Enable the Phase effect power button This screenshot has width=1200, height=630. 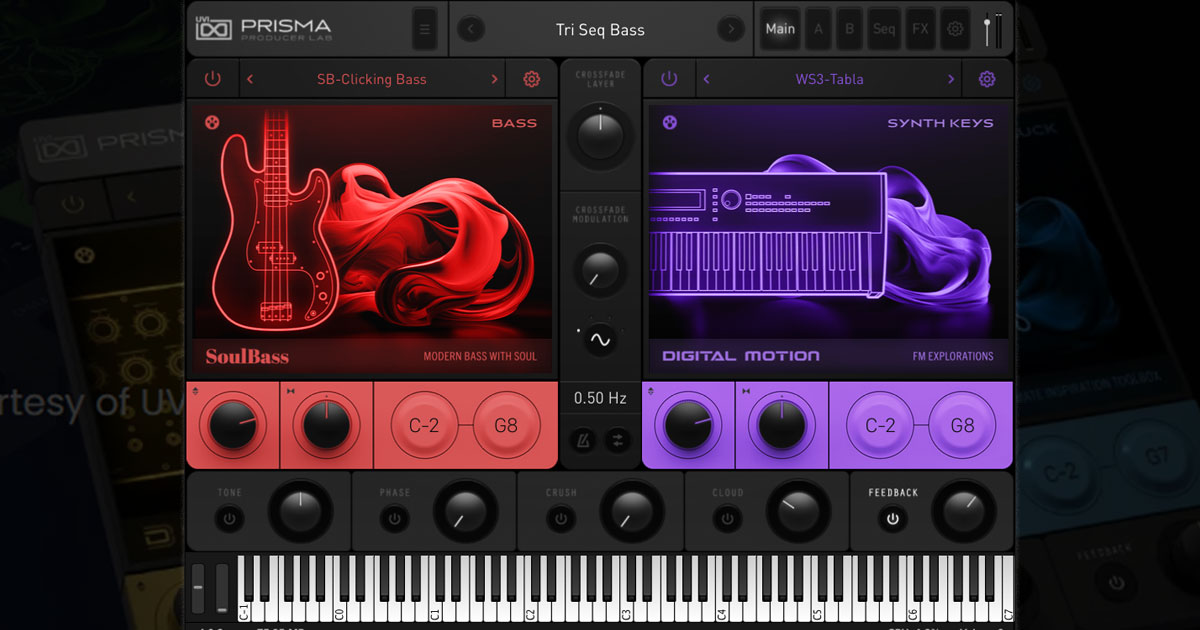[394, 519]
